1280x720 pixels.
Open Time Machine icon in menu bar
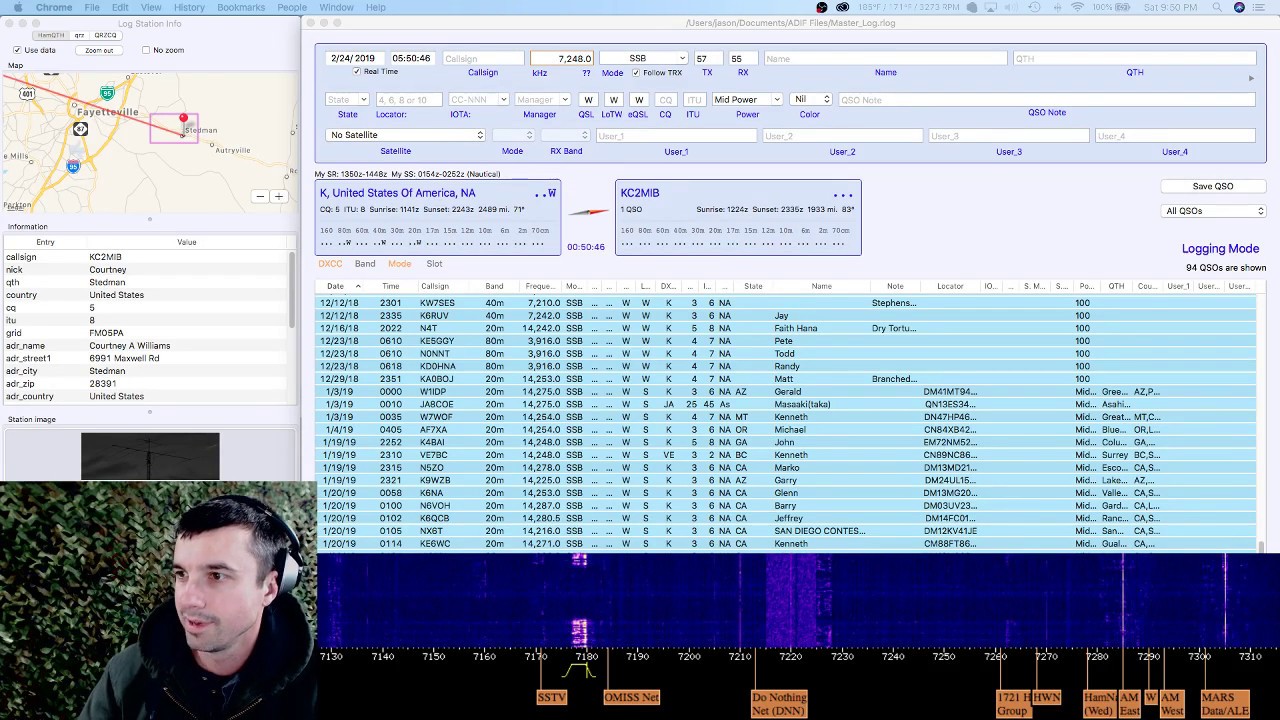[1034, 7]
